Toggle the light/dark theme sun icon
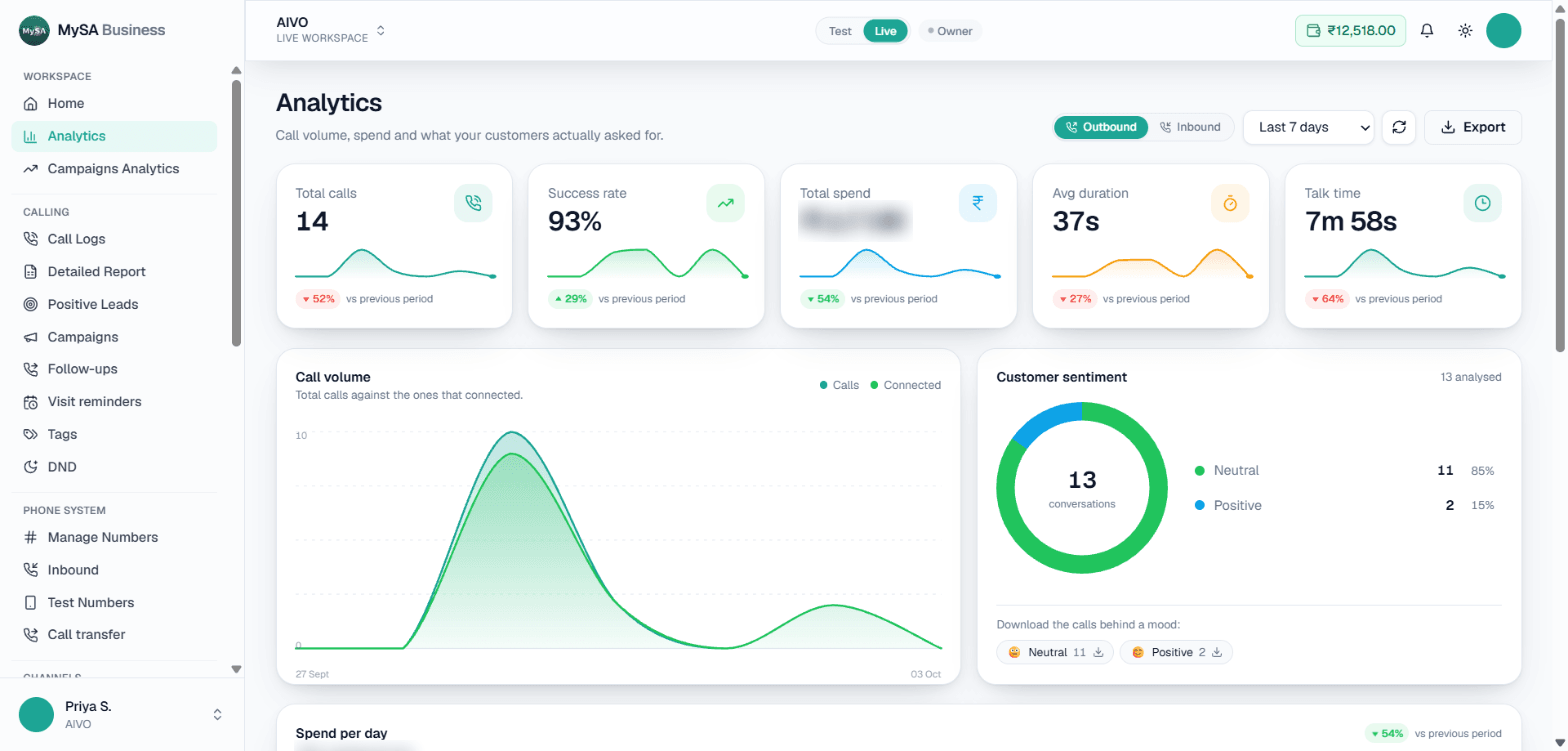Screen dimensions: 1568x751 click(x=1465, y=31)
